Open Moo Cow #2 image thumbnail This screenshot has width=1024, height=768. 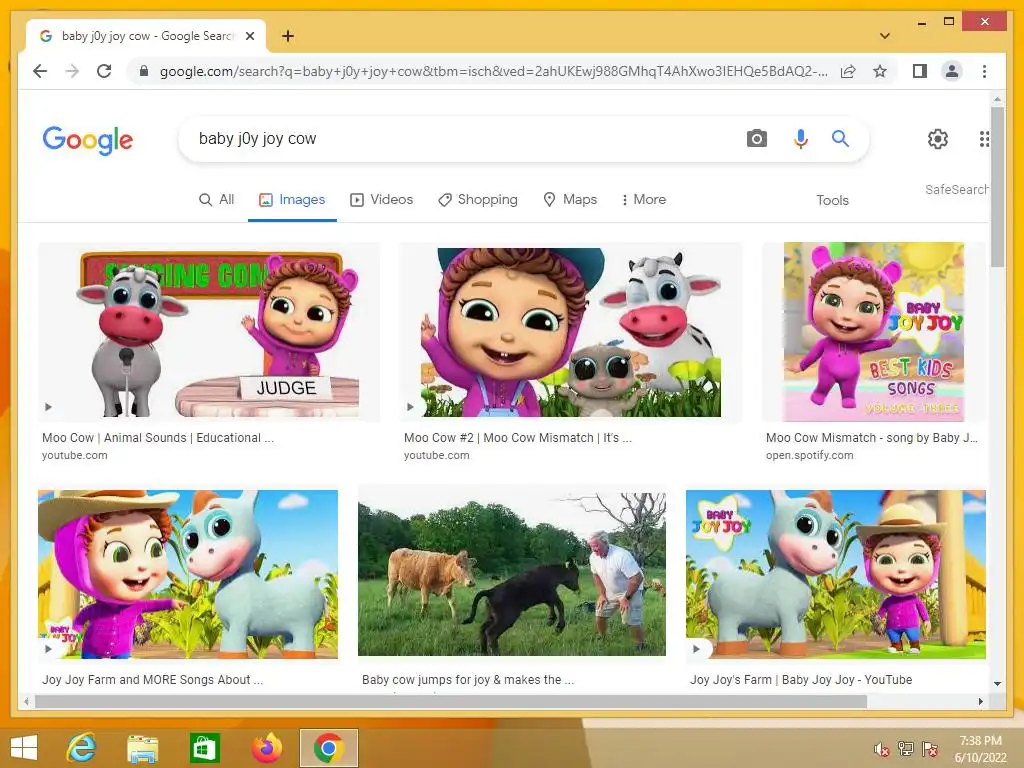571,332
